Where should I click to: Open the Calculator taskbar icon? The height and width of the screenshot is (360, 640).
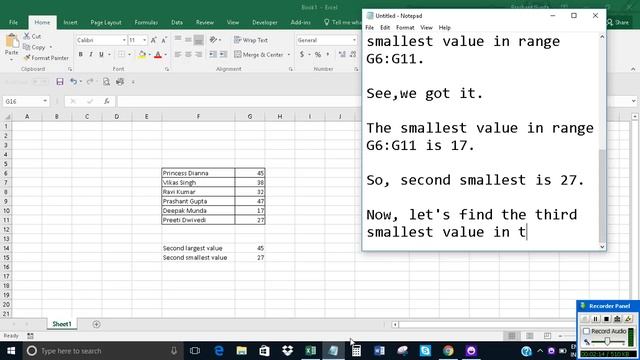356,351
